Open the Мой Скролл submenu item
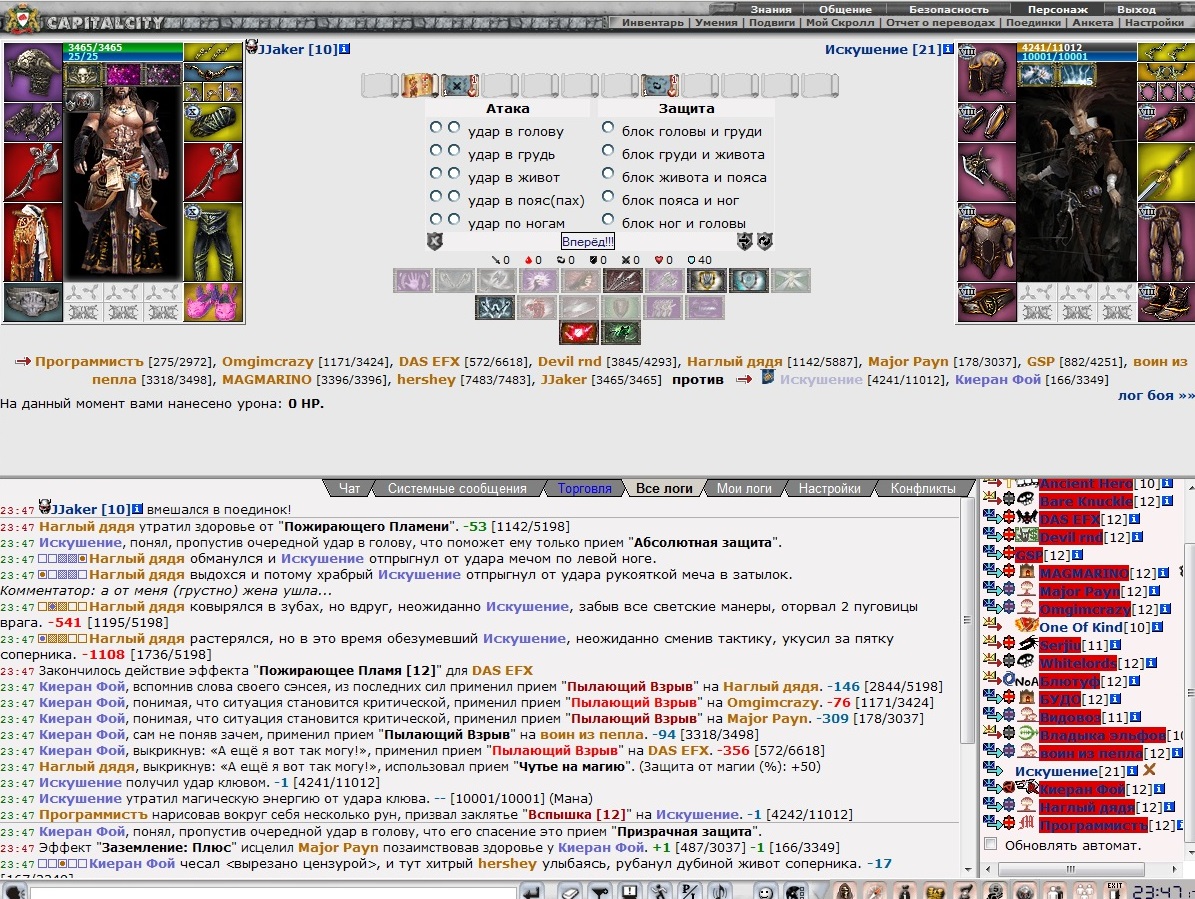The width and height of the screenshot is (1195, 899). 840,22
